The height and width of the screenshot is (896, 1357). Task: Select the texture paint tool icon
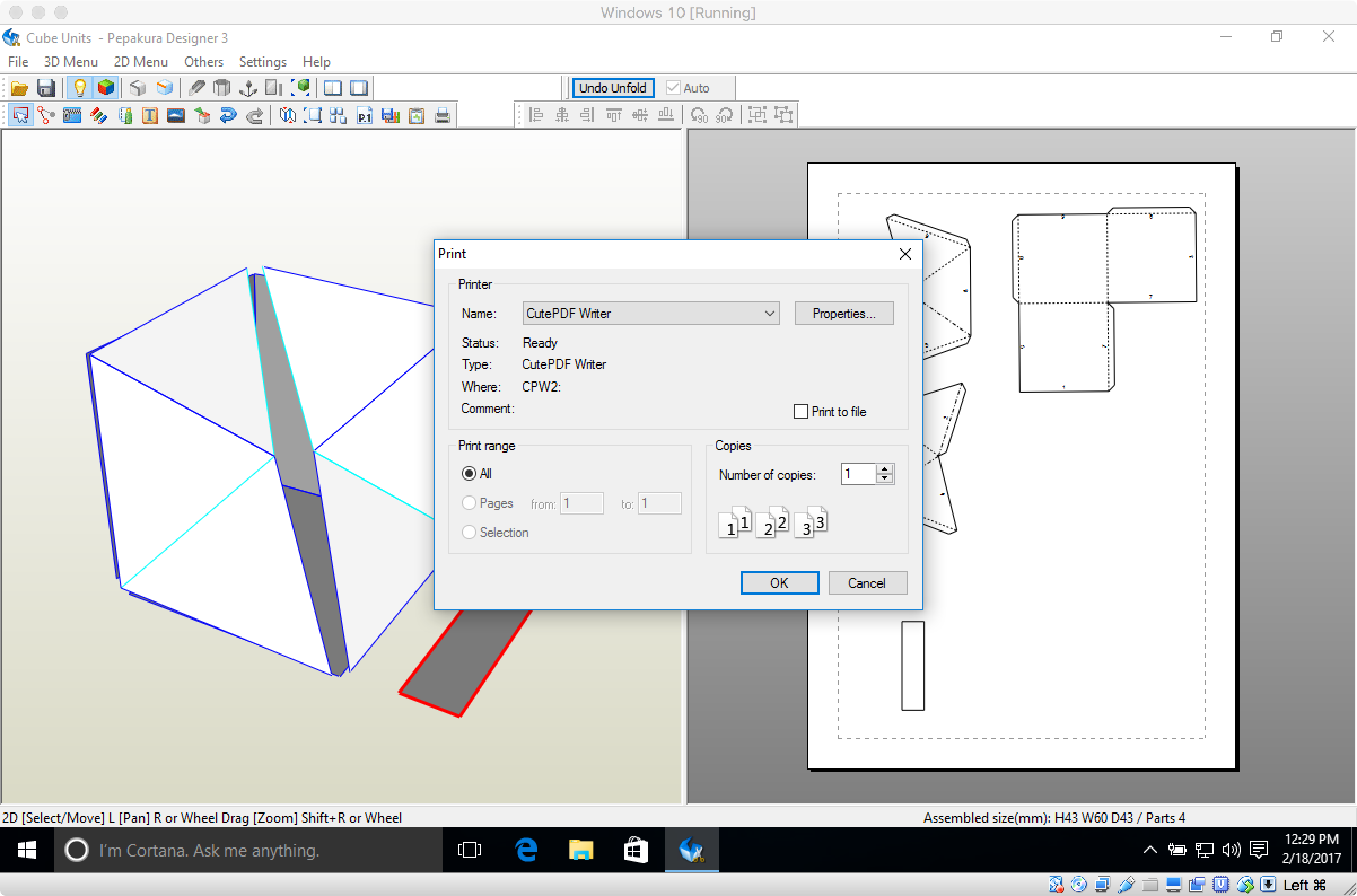click(201, 115)
